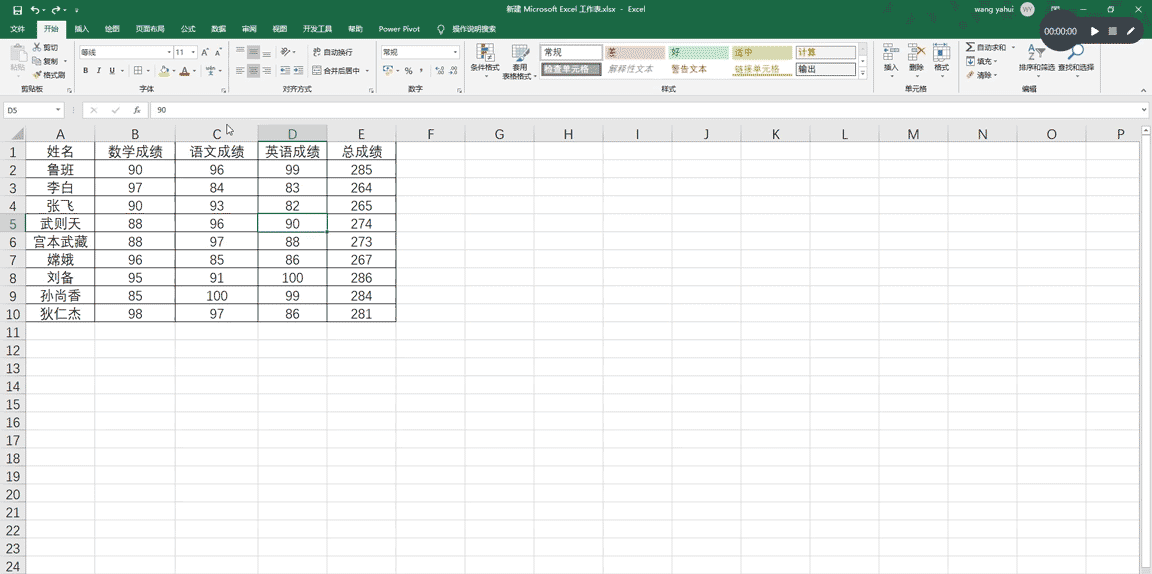Select column header E

pos(361,134)
